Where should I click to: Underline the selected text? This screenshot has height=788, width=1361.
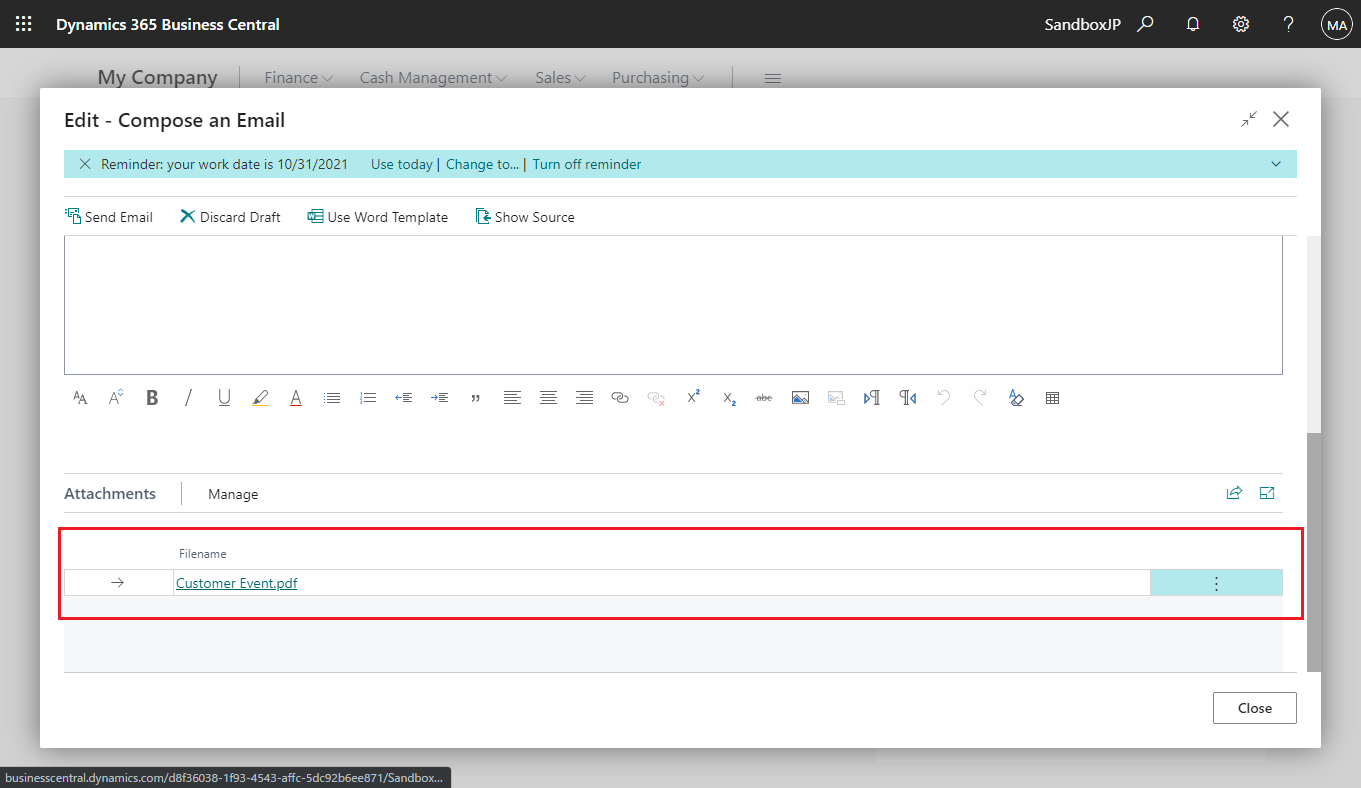click(224, 397)
